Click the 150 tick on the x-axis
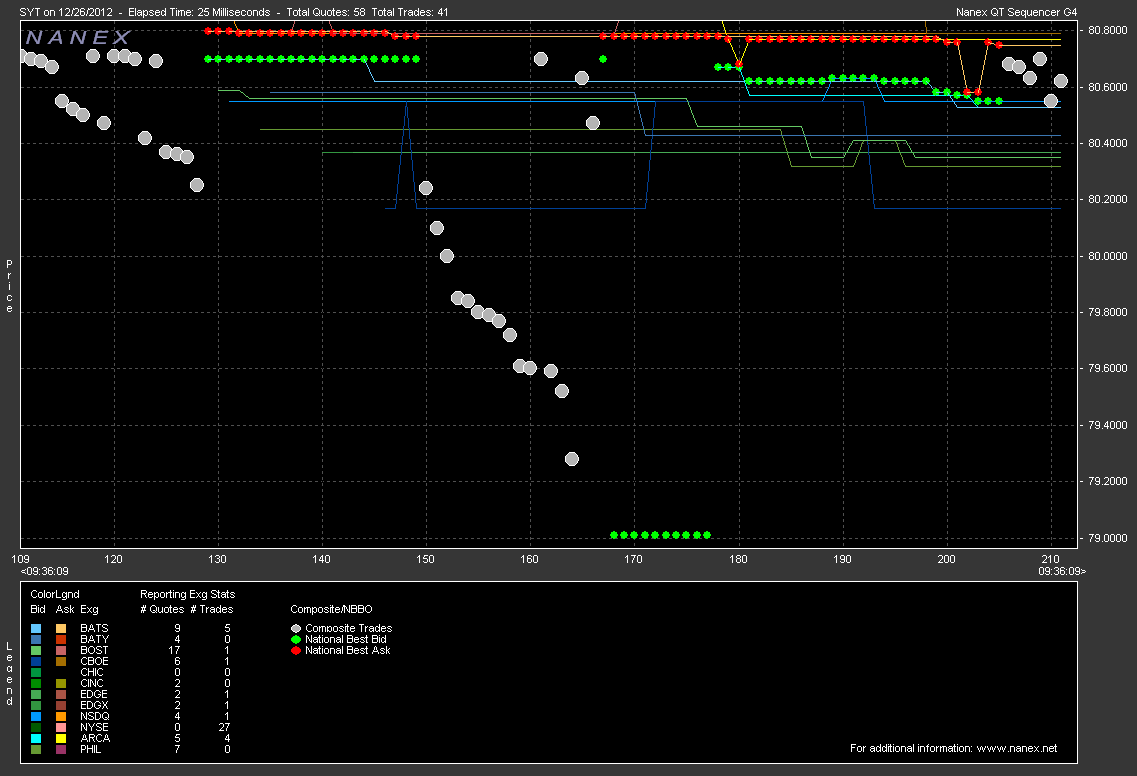The image size is (1137, 776). [426, 559]
